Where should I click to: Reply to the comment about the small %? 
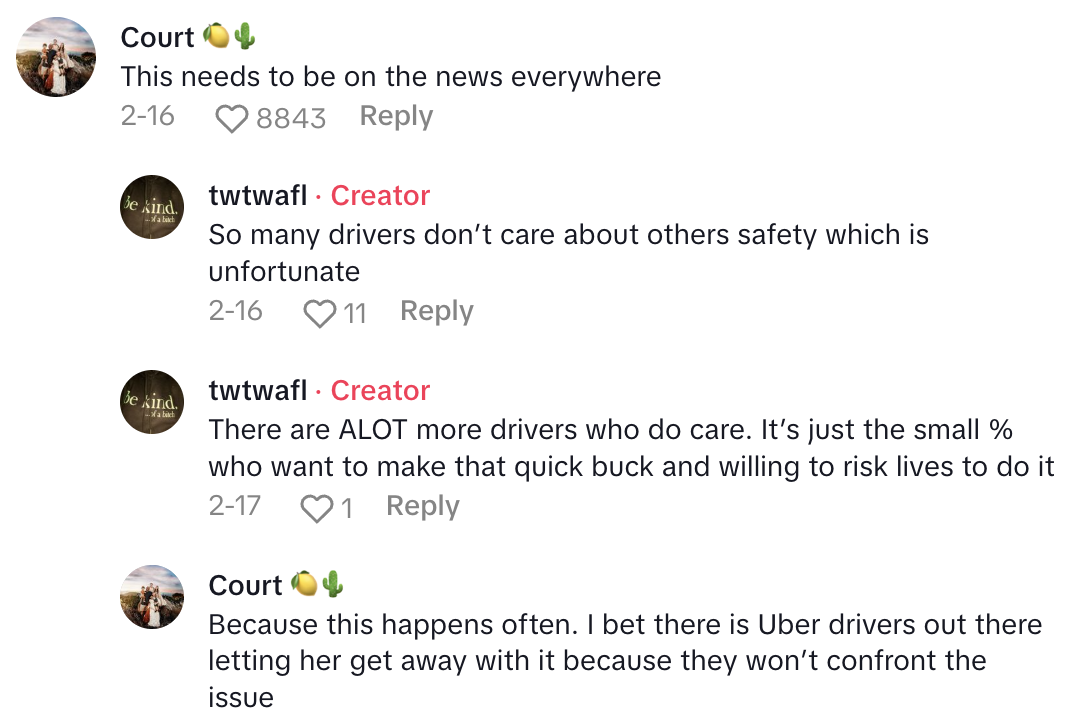(x=422, y=507)
